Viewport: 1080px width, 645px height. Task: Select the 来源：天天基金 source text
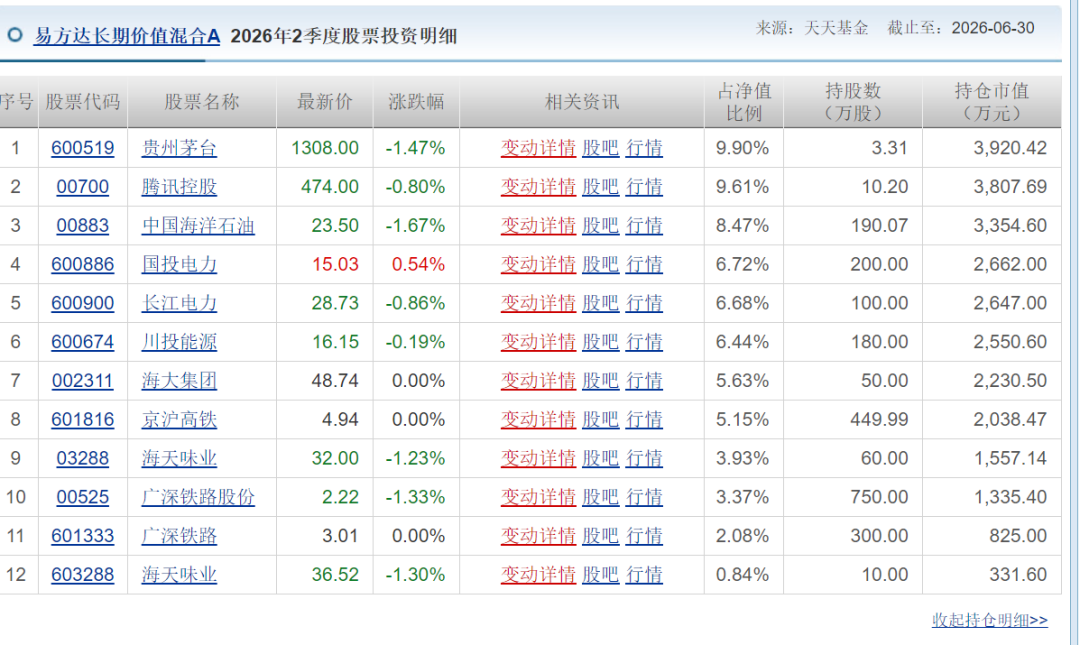812,28
